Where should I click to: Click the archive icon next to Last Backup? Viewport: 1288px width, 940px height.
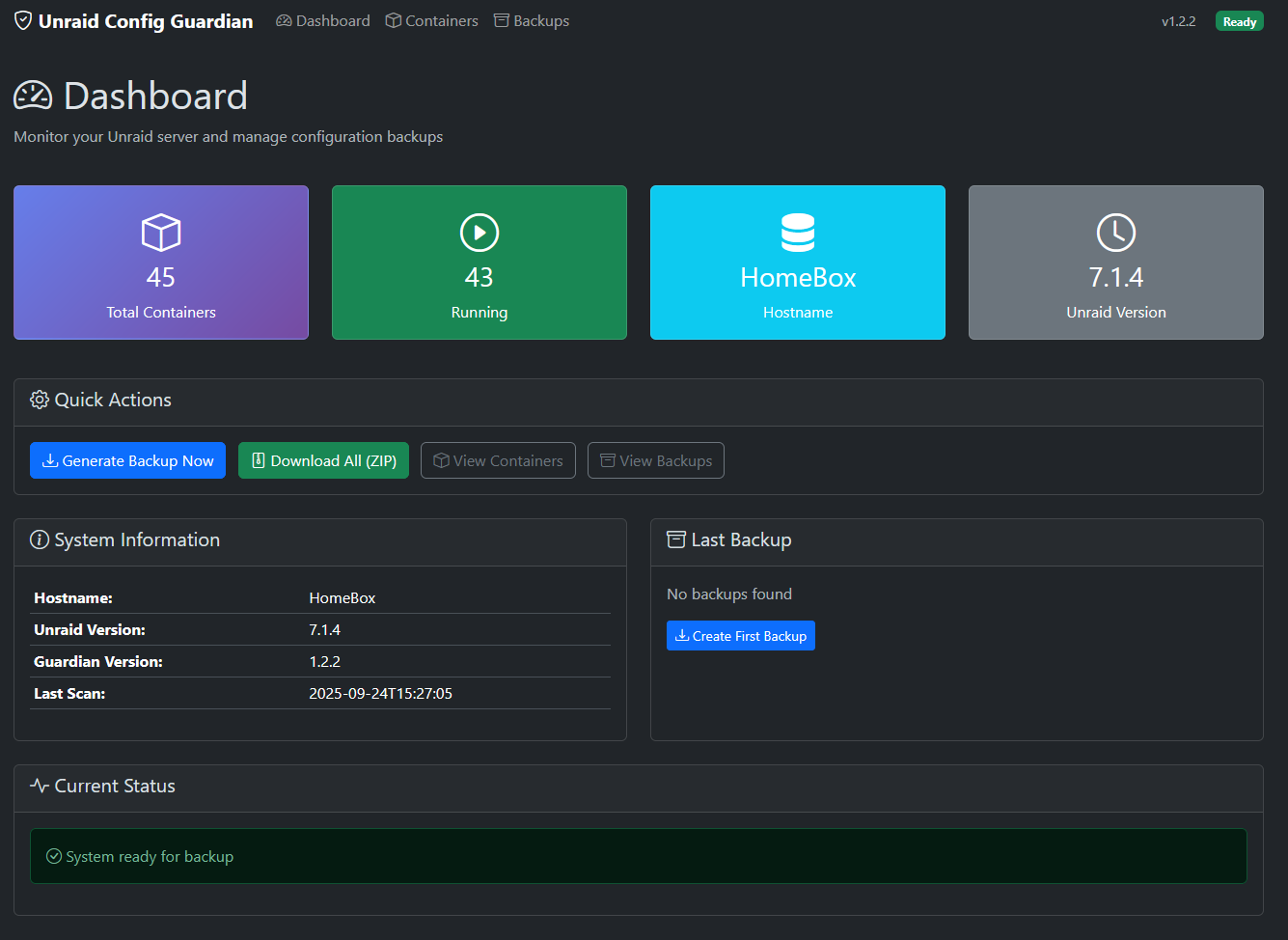676,539
